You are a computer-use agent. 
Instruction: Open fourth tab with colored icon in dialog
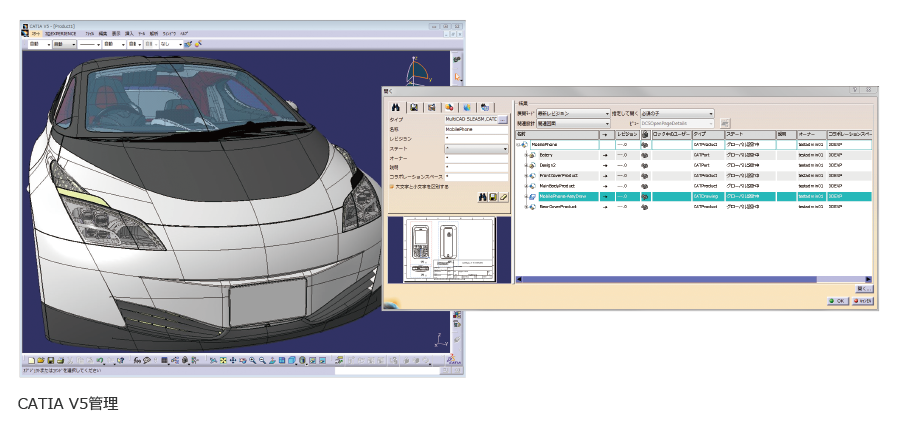tap(449, 107)
